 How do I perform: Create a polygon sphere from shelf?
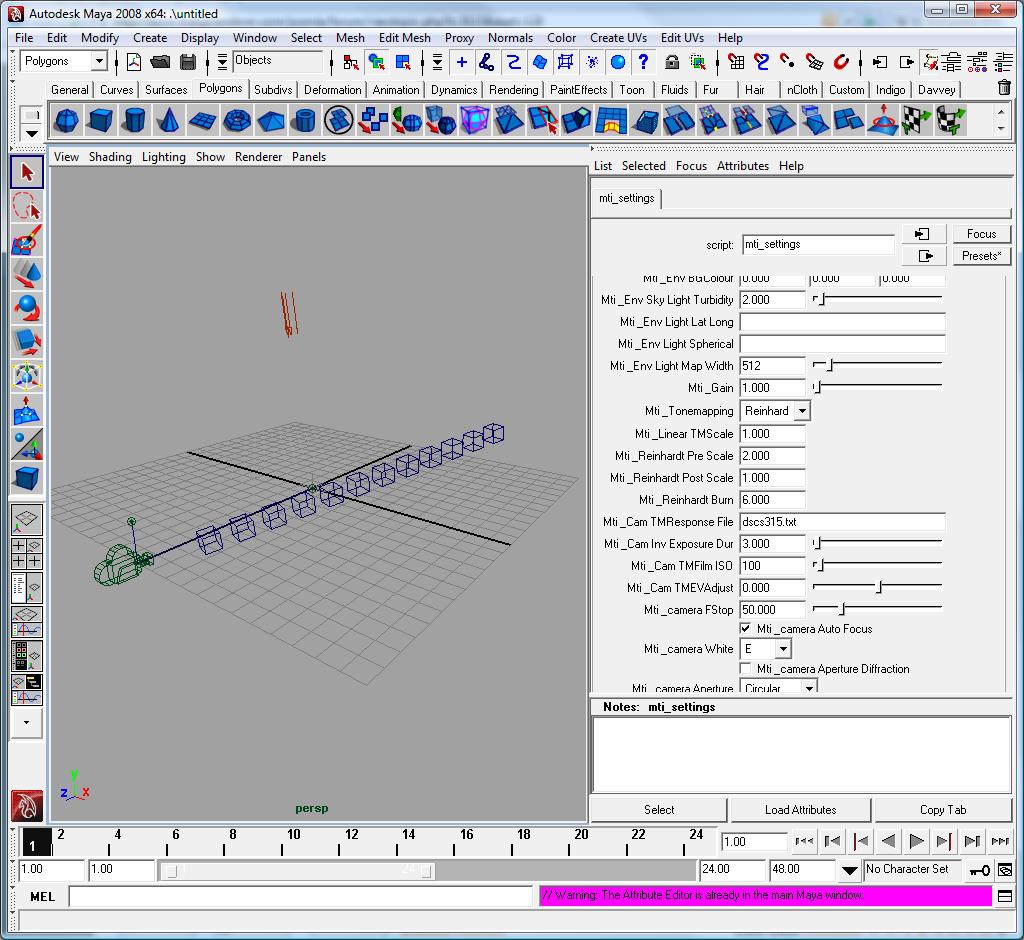(66, 120)
